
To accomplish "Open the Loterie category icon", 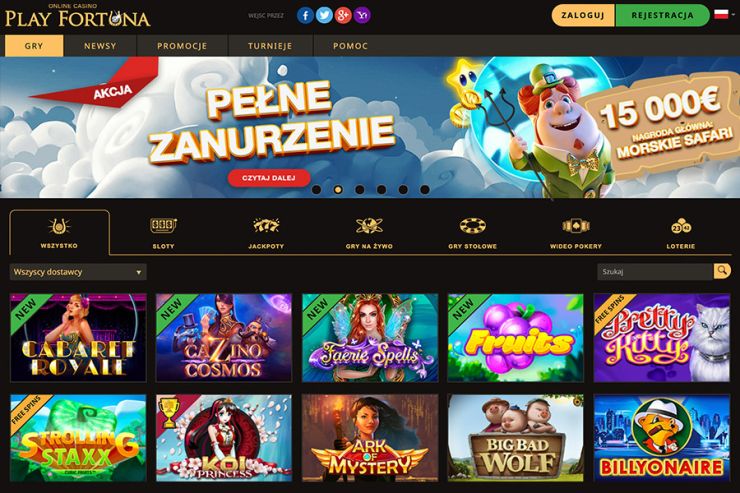I will [x=681, y=226].
